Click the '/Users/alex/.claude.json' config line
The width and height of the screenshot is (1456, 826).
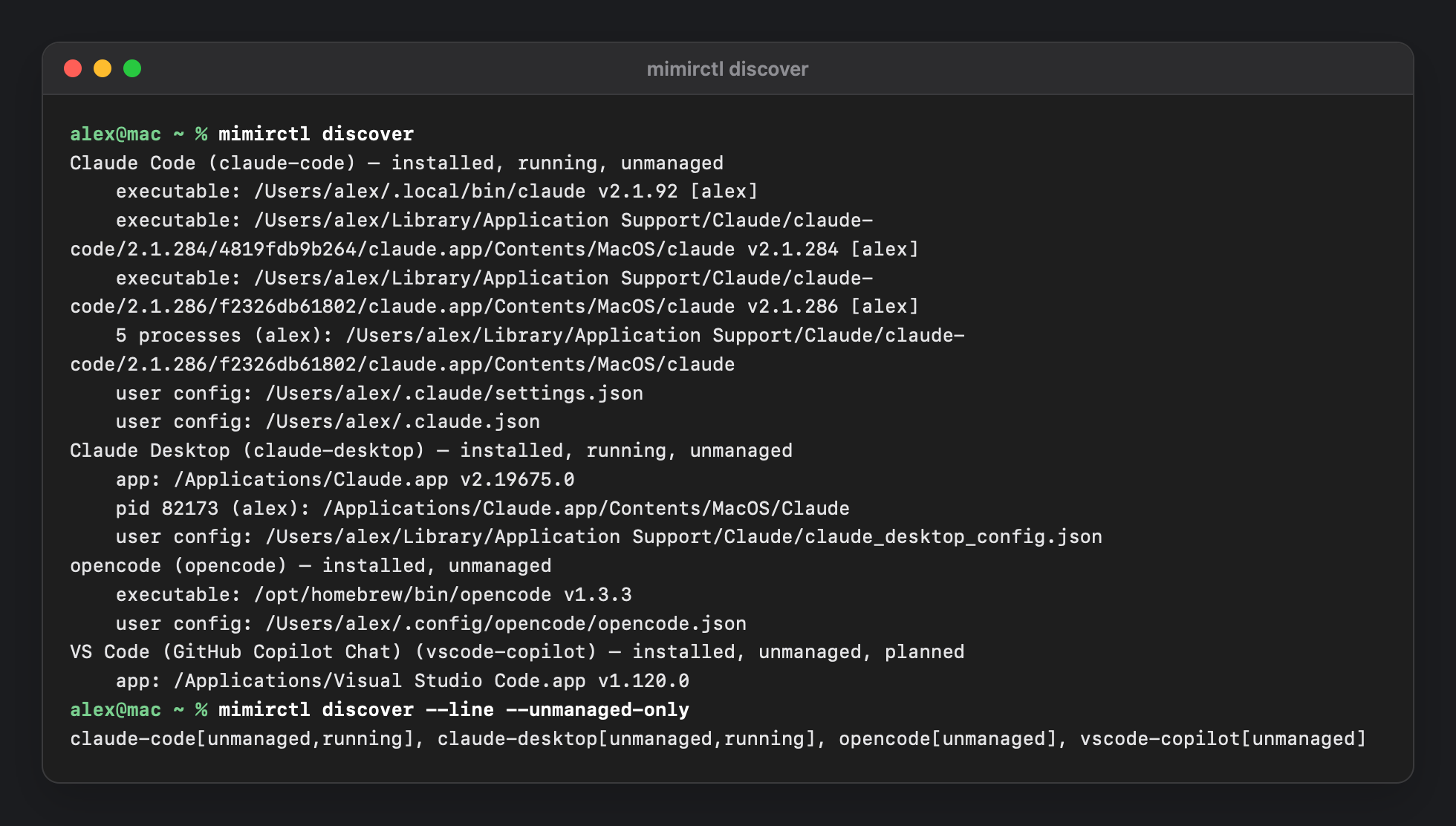pyautogui.click(x=328, y=422)
